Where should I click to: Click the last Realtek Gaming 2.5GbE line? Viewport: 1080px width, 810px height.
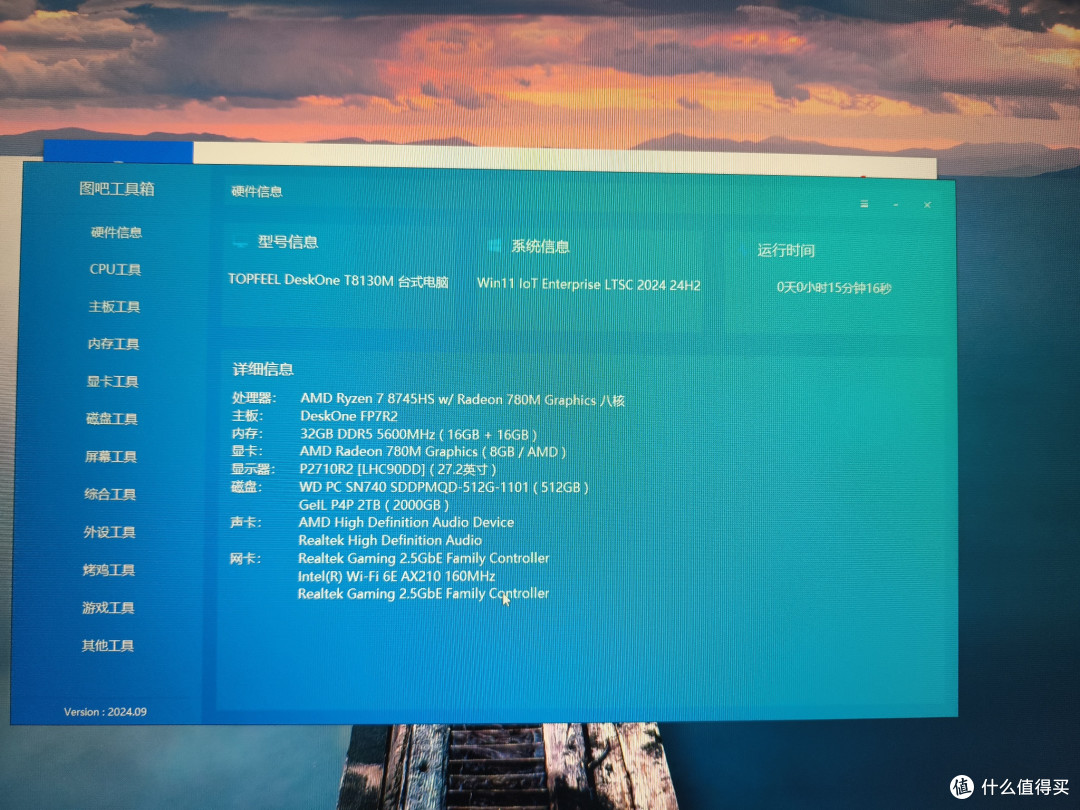(x=423, y=593)
